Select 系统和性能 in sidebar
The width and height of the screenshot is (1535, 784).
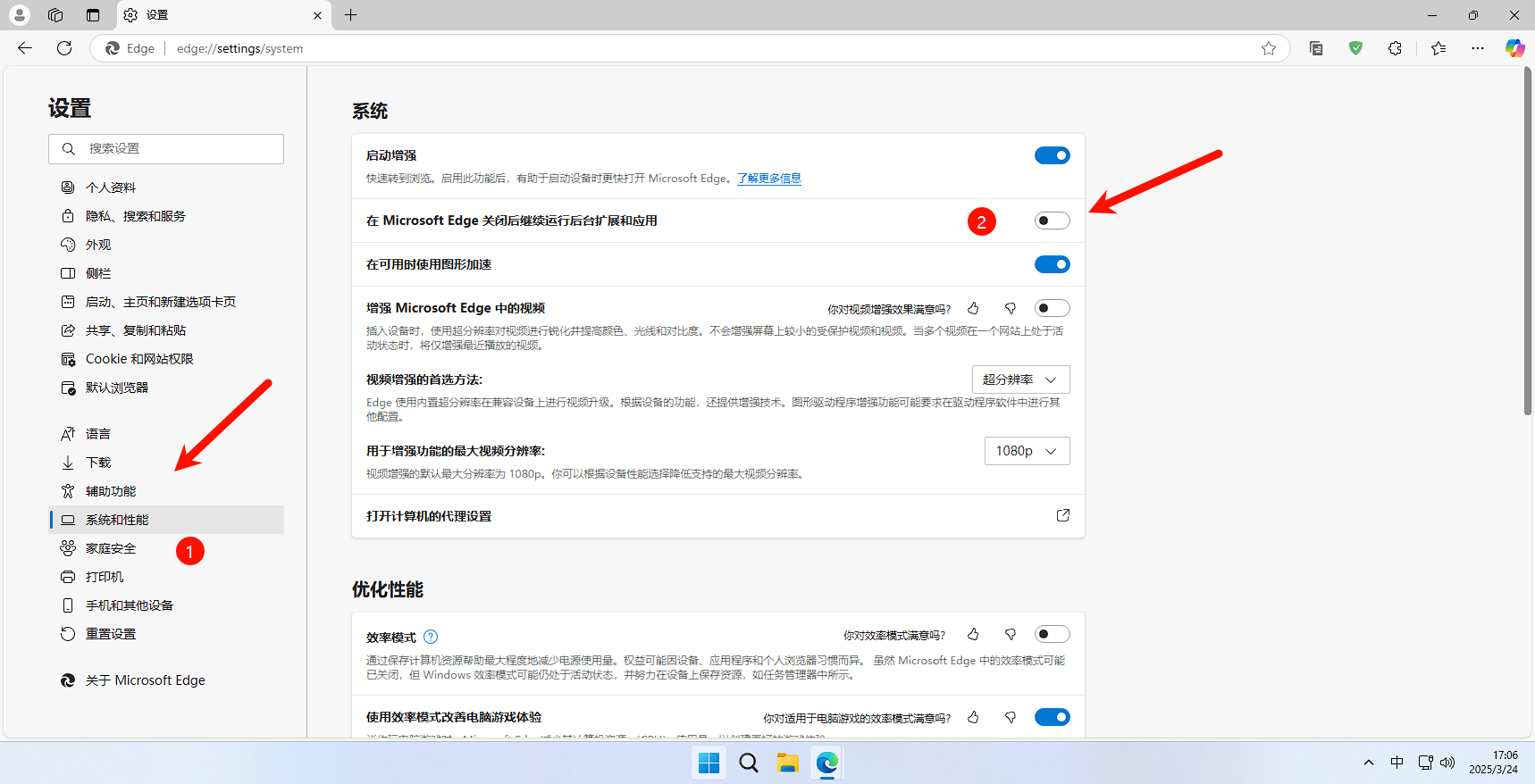(166, 520)
